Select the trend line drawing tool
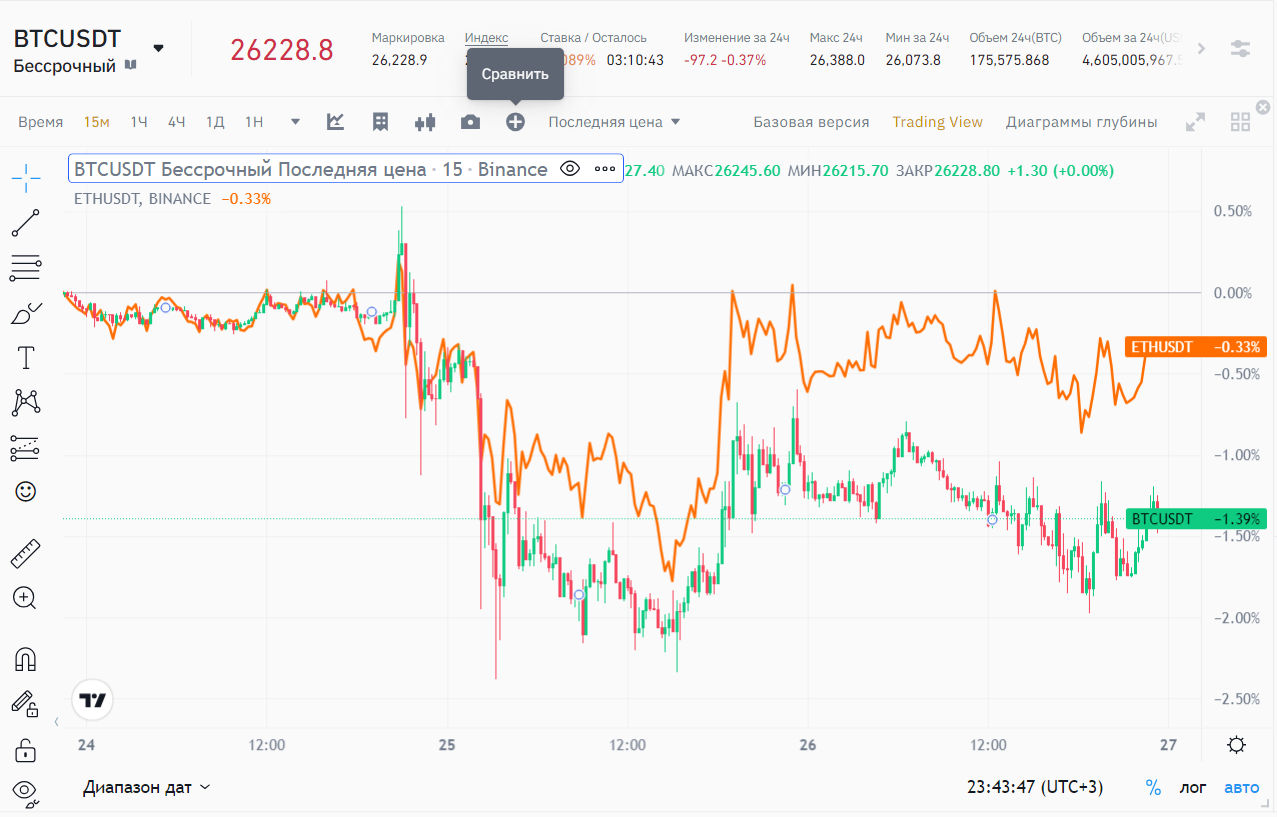Image resolution: width=1277 pixels, height=817 pixels. (26, 223)
